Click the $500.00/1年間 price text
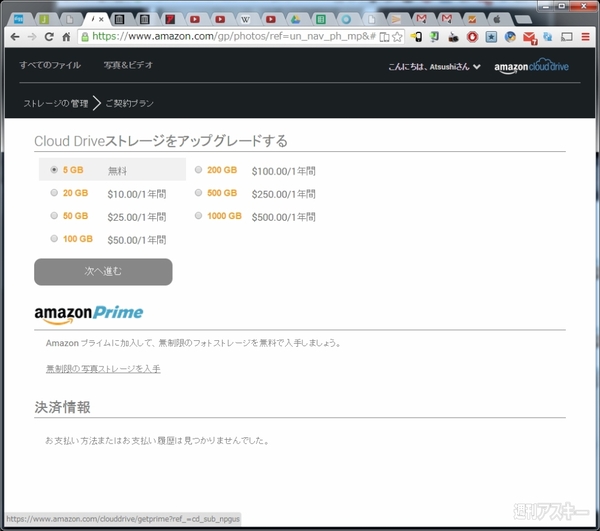Image resolution: width=600 pixels, height=531 pixels. coord(284,217)
